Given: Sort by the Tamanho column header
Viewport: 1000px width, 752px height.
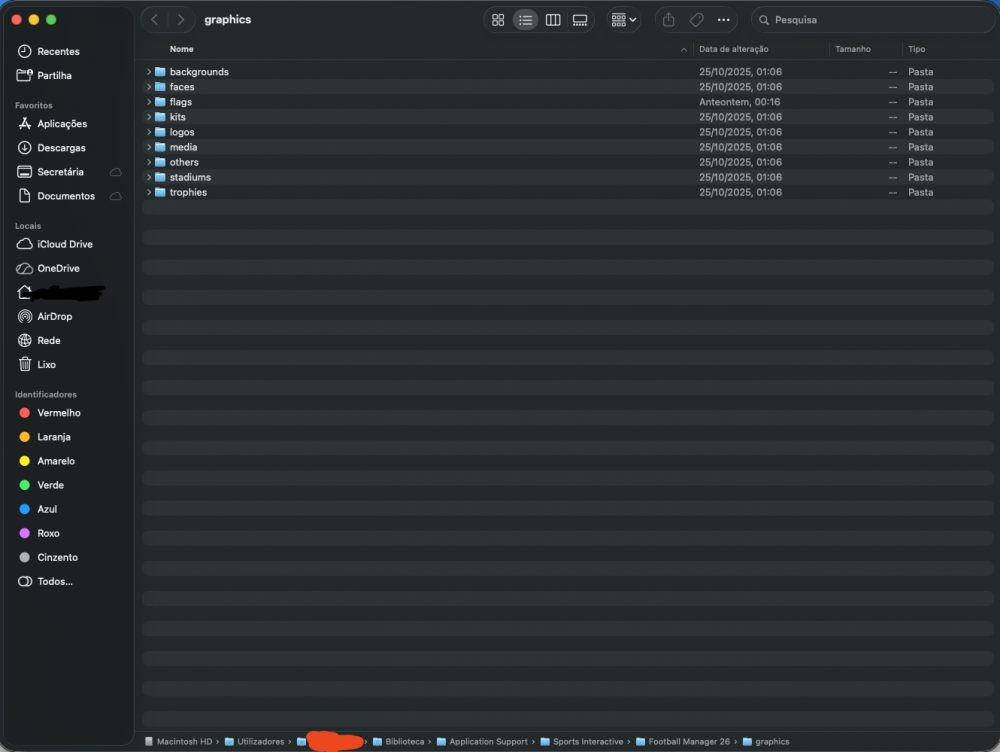Looking at the screenshot, I should tap(853, 49).
